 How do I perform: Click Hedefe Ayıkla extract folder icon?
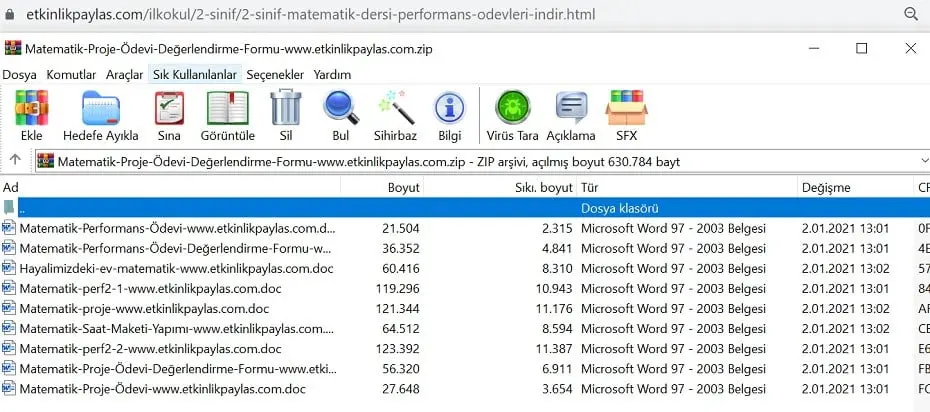[x=101, y=107]
